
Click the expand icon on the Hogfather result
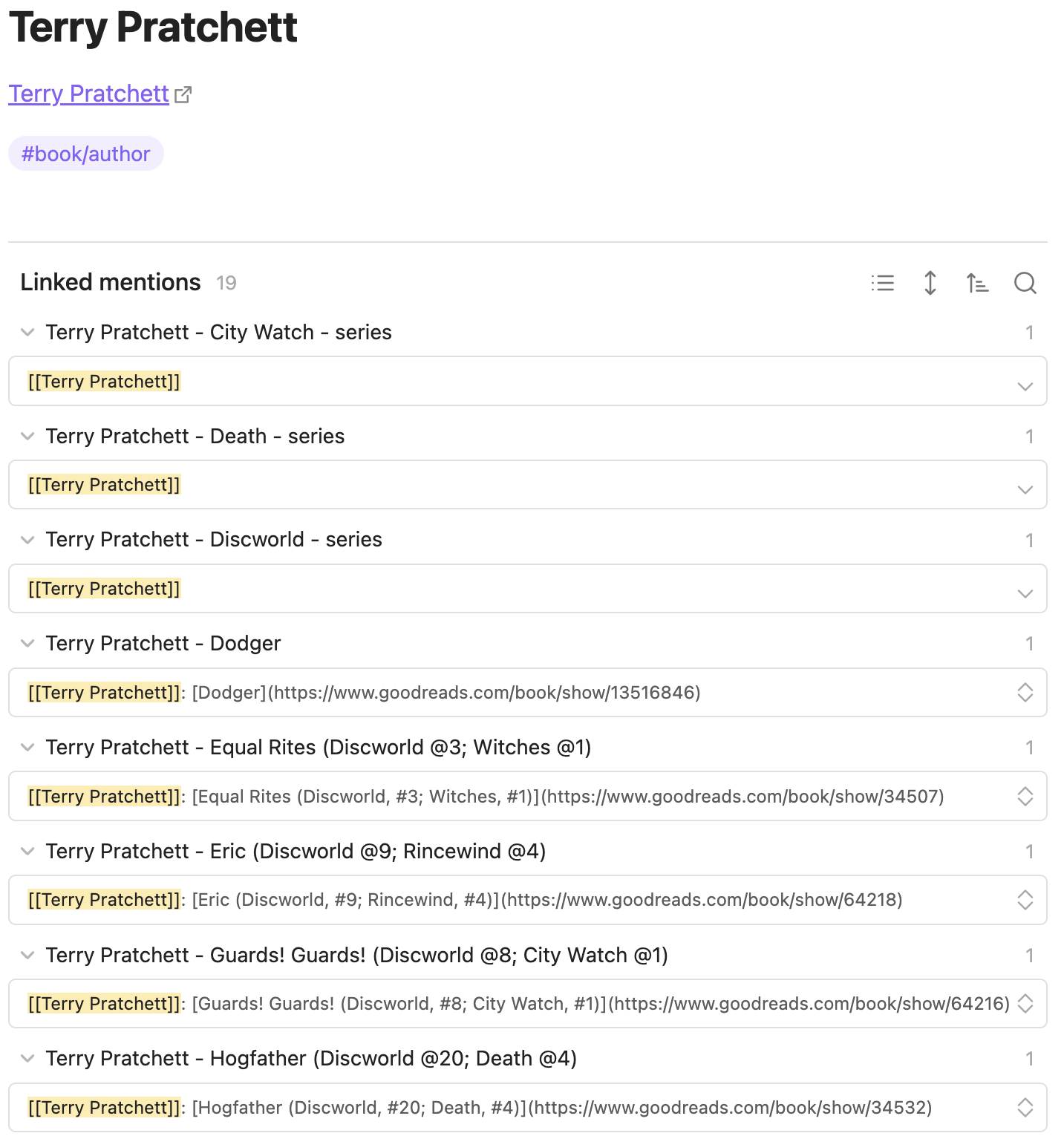(x=1025, y=1107)
